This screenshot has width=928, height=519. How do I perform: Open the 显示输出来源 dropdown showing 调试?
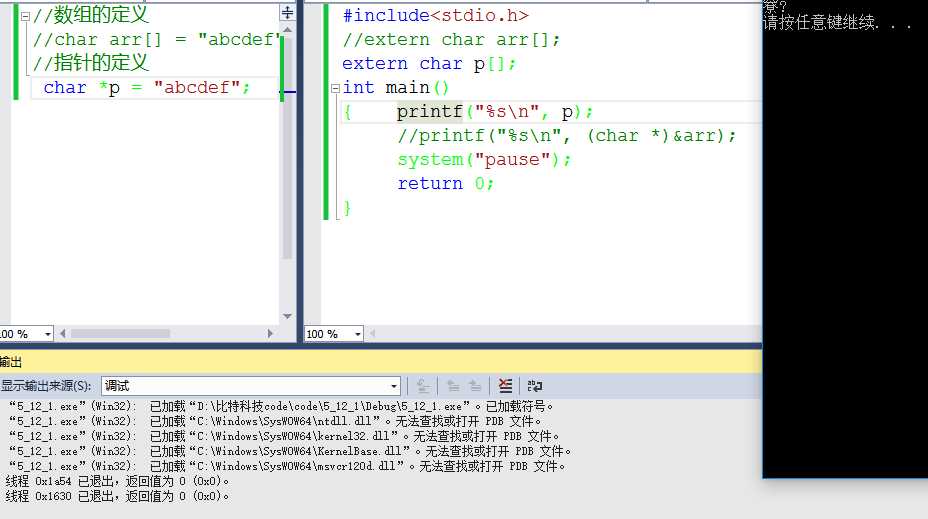pyautogui.click(x=251, y=386)
